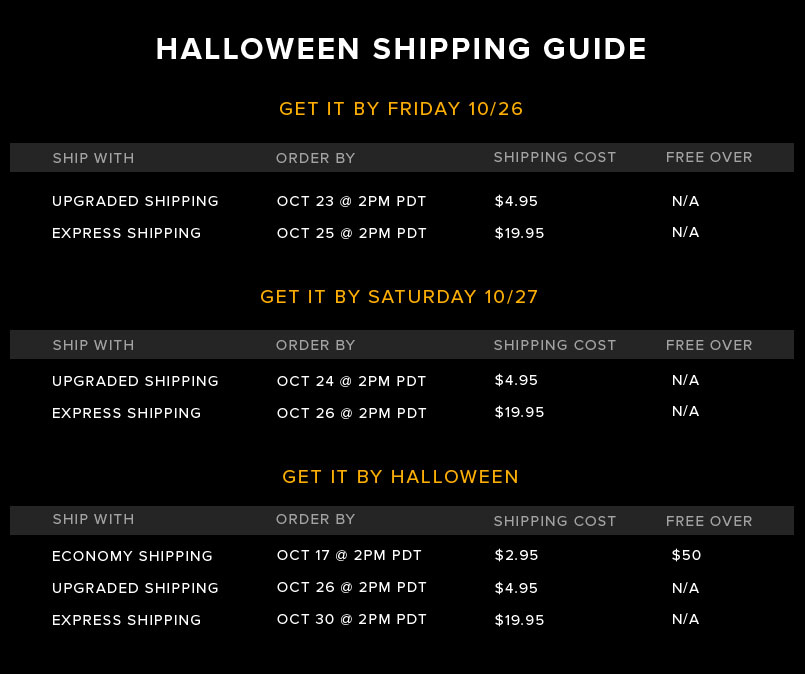
Task: Click the Oct 25 @ 2PM PDT deadline
Action: coord(351,233)
